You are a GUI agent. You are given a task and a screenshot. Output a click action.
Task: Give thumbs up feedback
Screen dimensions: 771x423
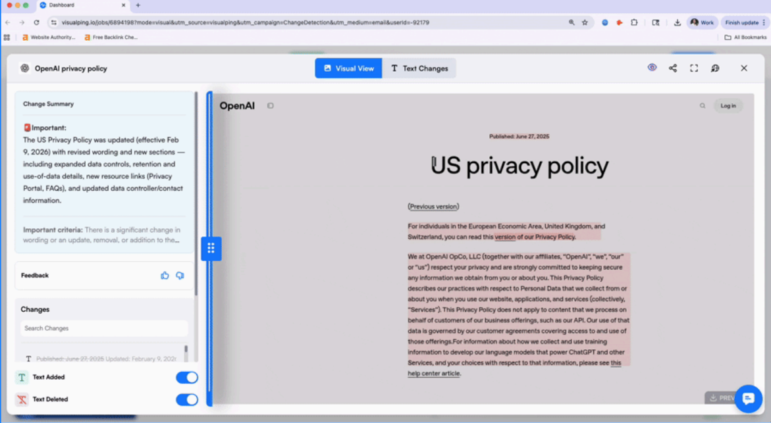(165, 275)
